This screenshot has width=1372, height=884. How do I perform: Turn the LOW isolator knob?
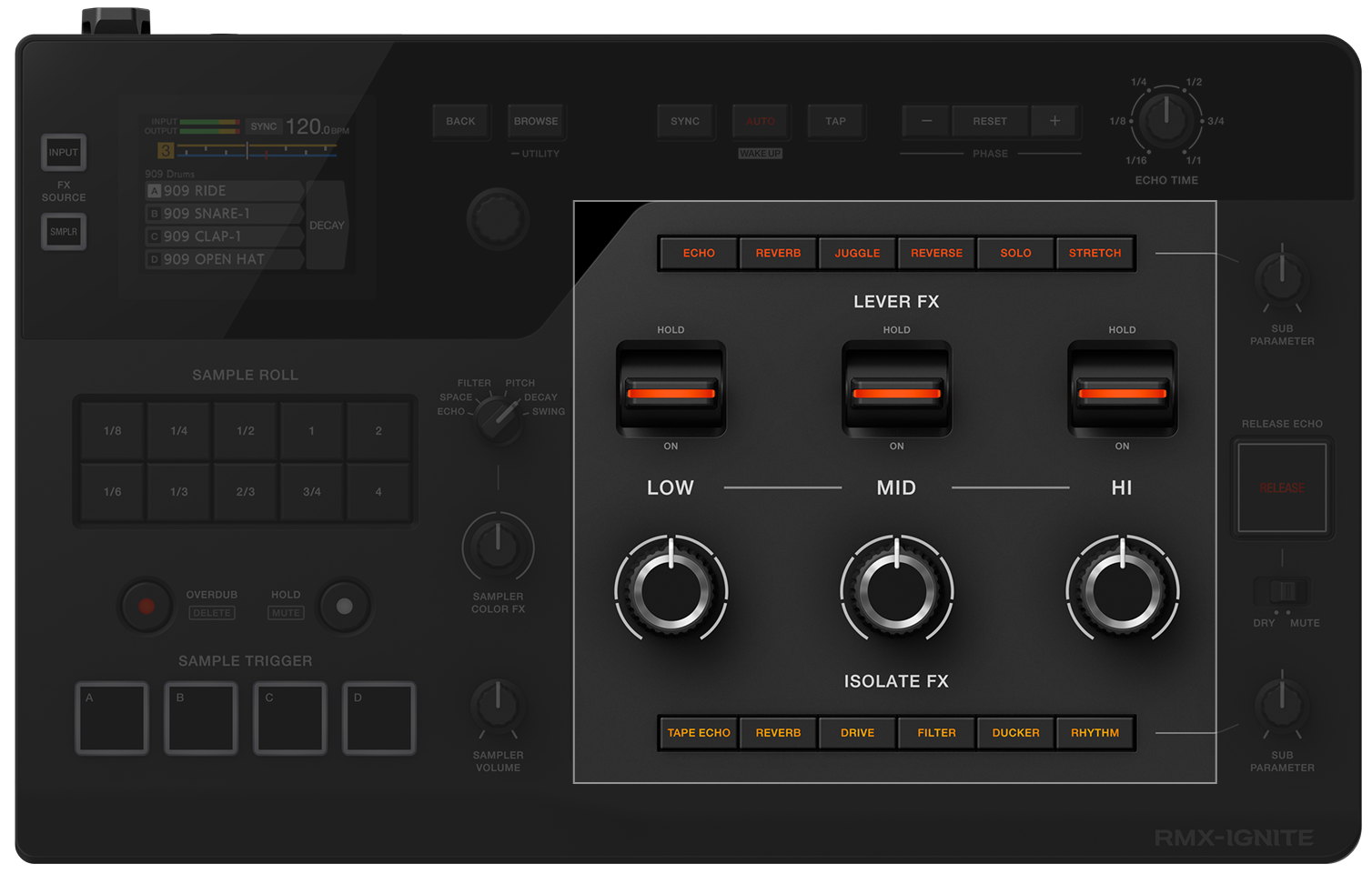(x=671, y=589)
